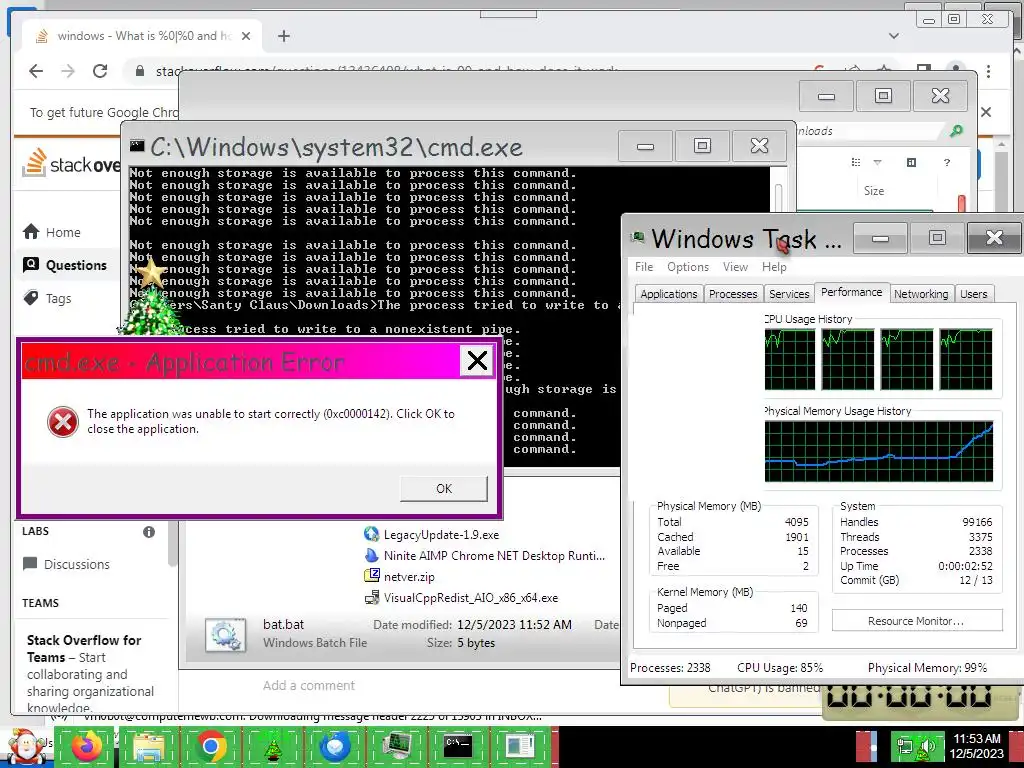Close the Stack Overflow tab in Chrome
Image resolution: width=1024 pixels, height=768 pixels.
pyautogui.click(x=246, y=36)
